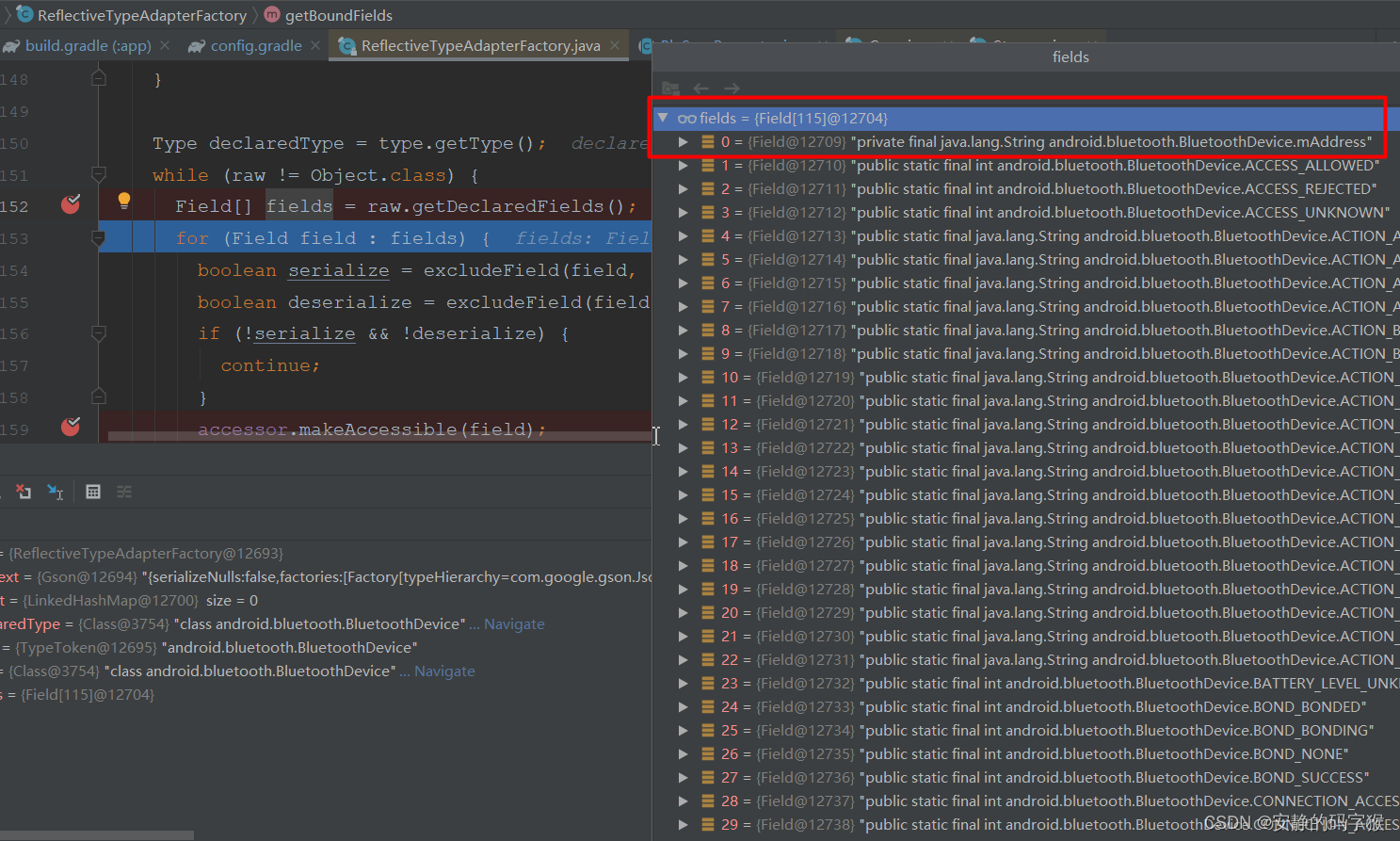Click the ReflectiveTypeAdapterFactory class icon in breadcrumb
The image size is (1400, 841).
[x=24, y=14]
